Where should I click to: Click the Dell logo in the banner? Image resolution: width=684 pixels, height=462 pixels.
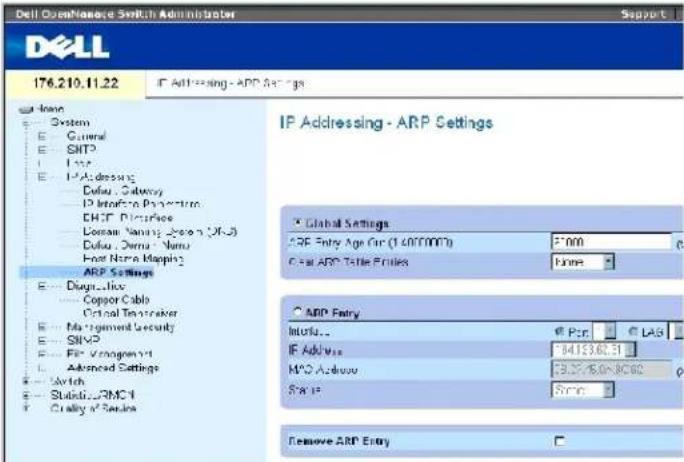(67, 47)
